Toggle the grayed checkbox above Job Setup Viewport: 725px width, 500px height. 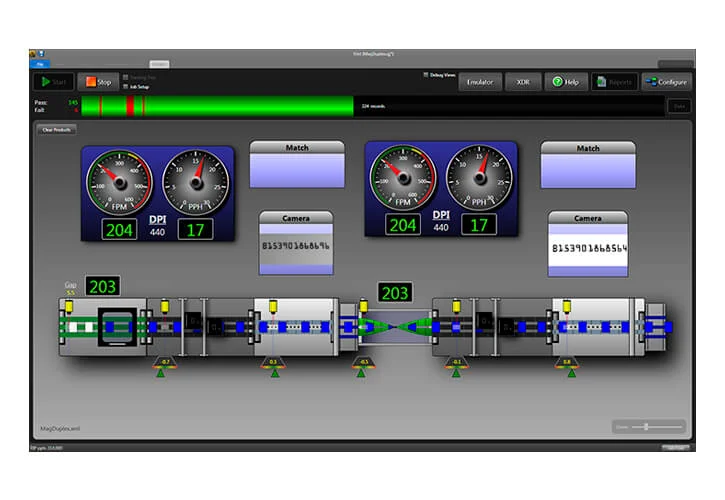click(125, 77)
